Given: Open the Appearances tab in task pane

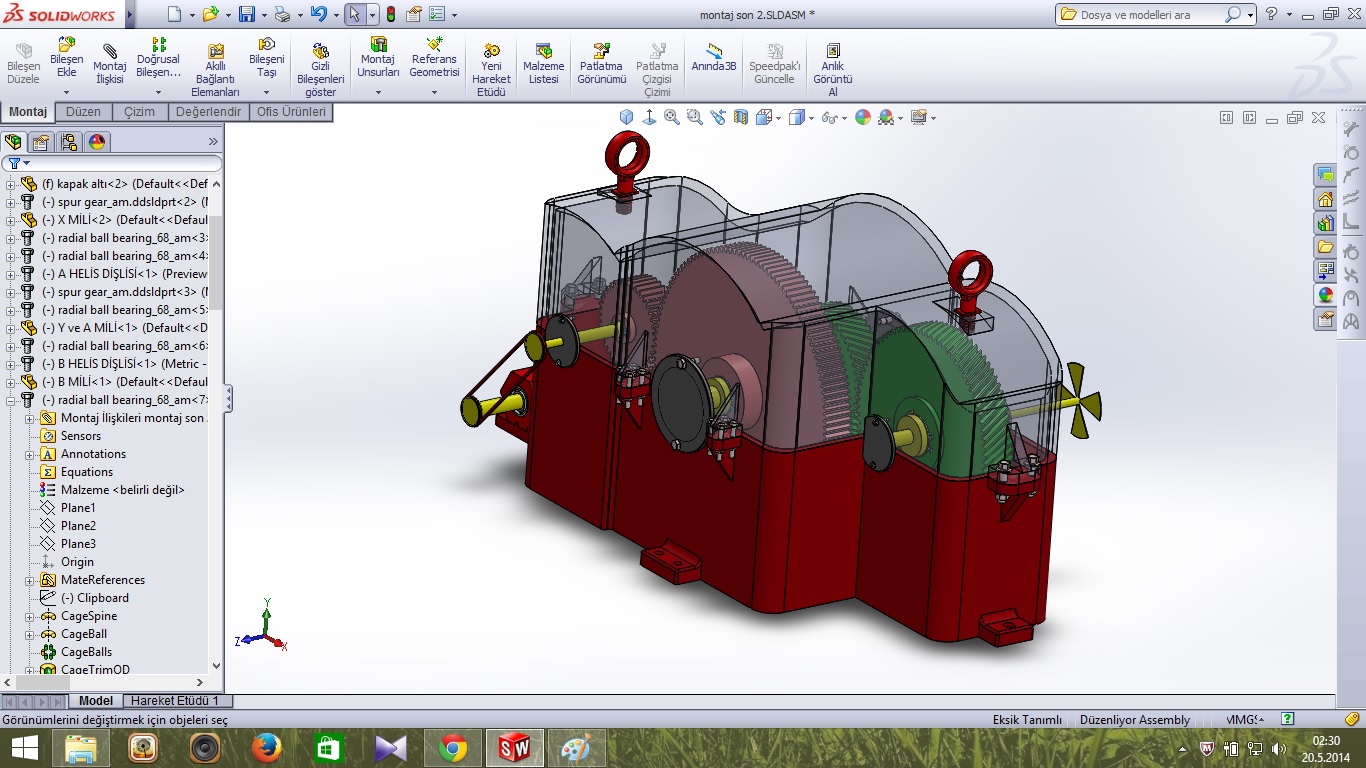Looking at the screenshot, I should [x=1325, y=295].
